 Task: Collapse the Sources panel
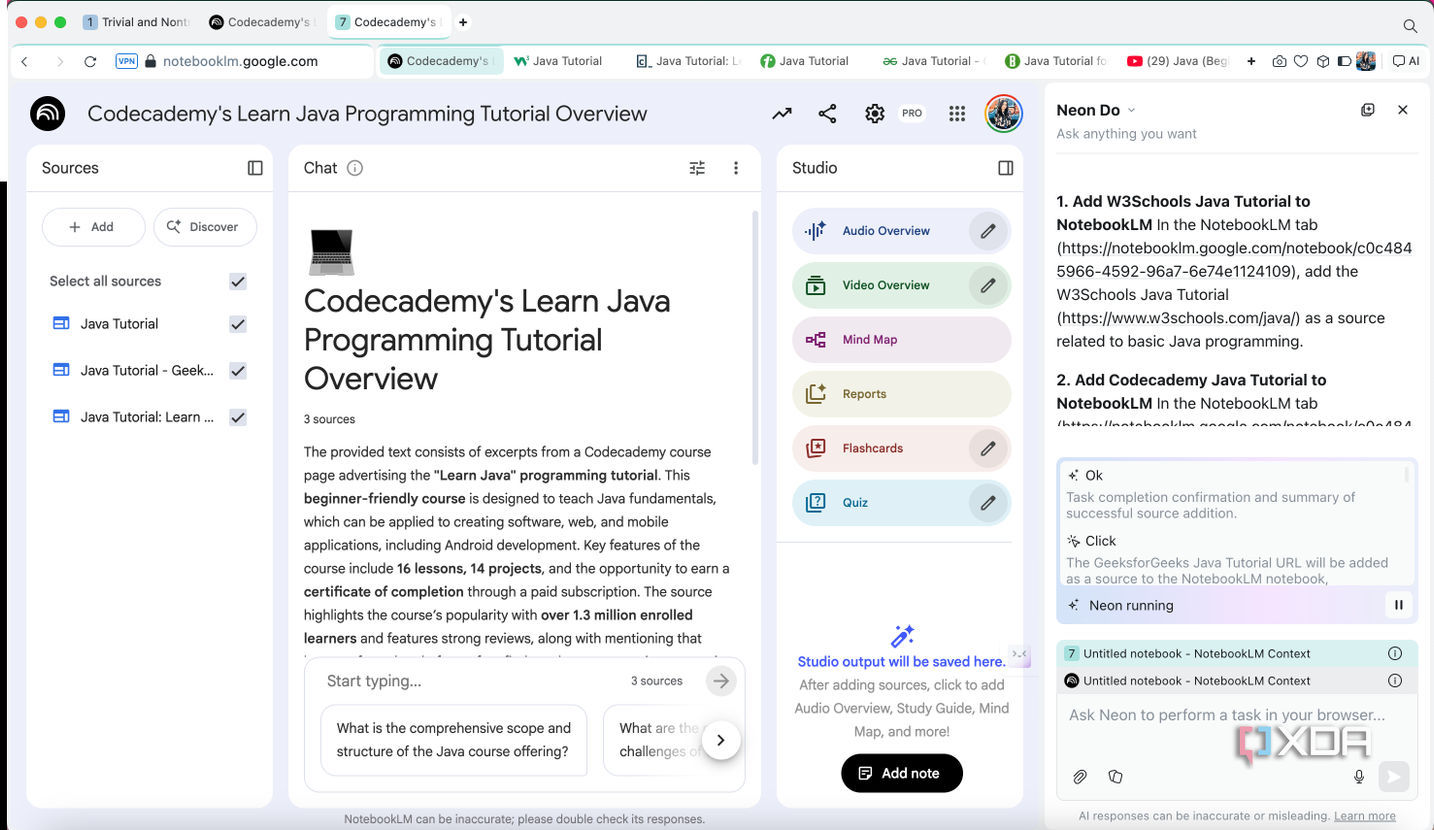[x=255, y=168]
